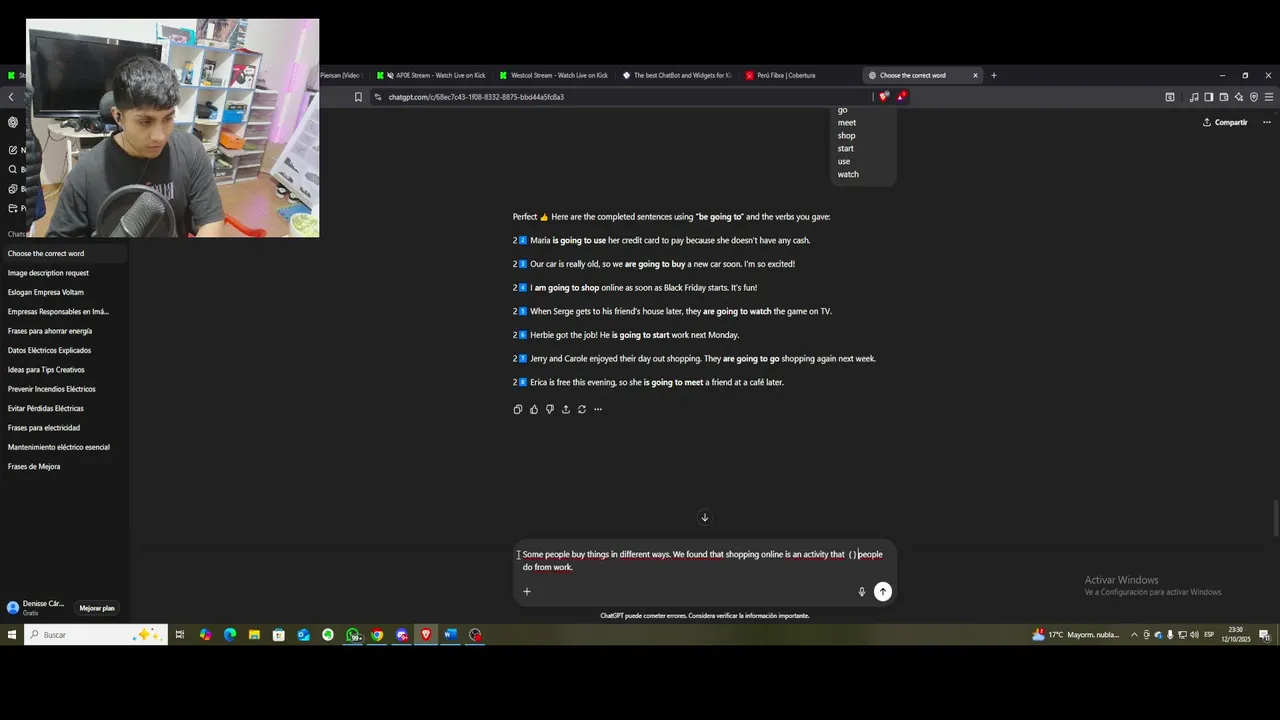This screenshot has height=720, width=1280.
Task: Click the Mejorar plan button
Action: 97,608
